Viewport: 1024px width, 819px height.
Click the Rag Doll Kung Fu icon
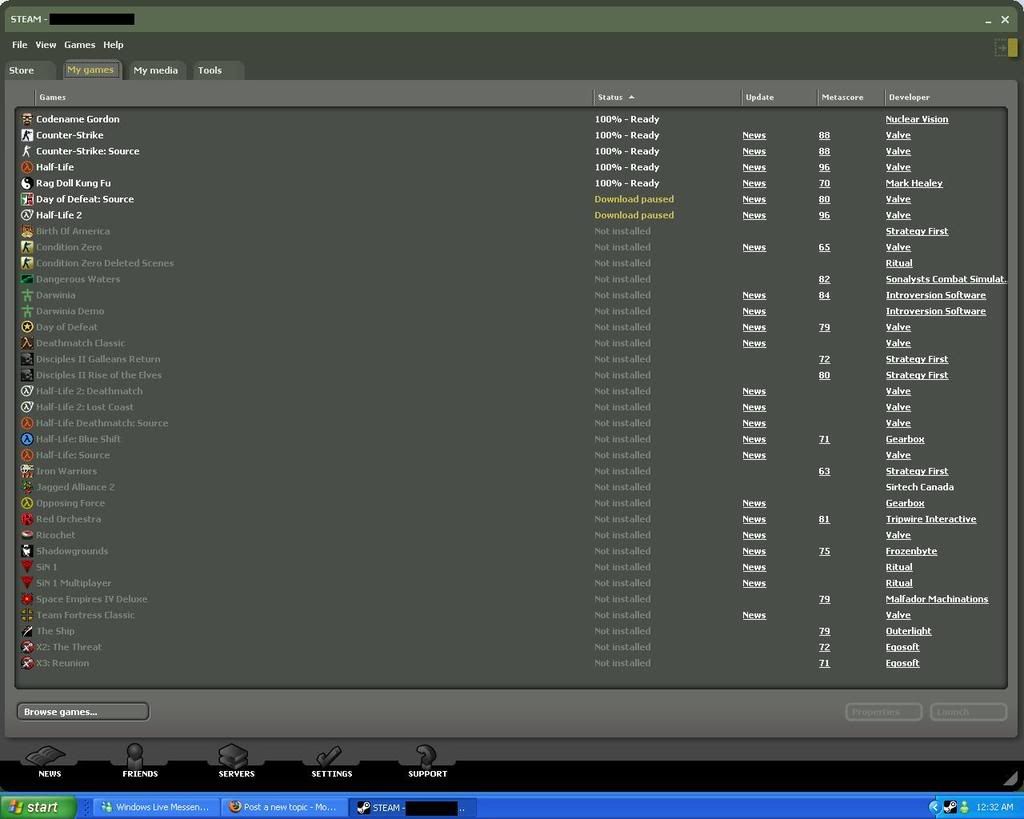click(x=27, y=183)
